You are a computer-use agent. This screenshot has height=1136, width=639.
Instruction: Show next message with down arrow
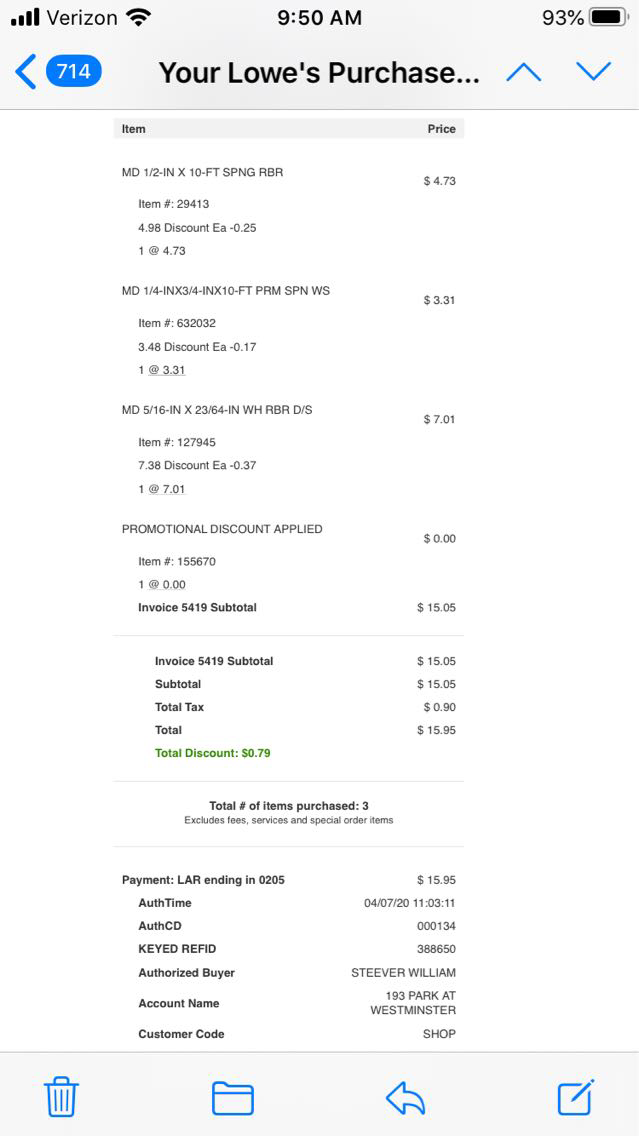(593, 72)
